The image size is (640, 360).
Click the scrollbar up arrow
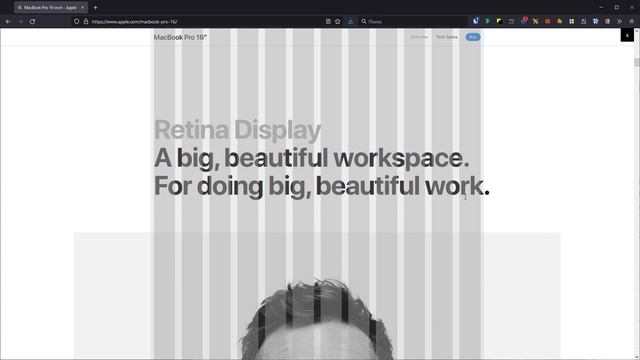[x=636, y=31]
